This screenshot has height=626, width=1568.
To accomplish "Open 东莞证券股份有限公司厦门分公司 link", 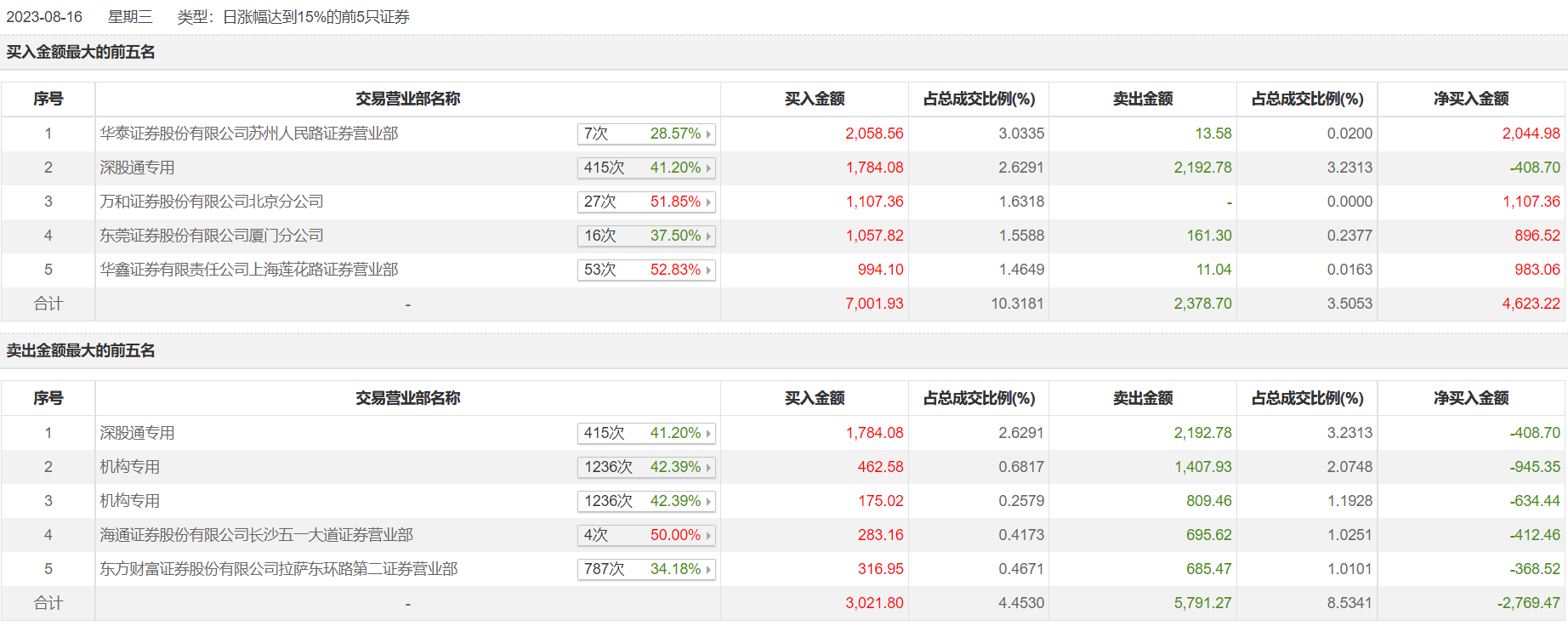I will tap(212, 236).
